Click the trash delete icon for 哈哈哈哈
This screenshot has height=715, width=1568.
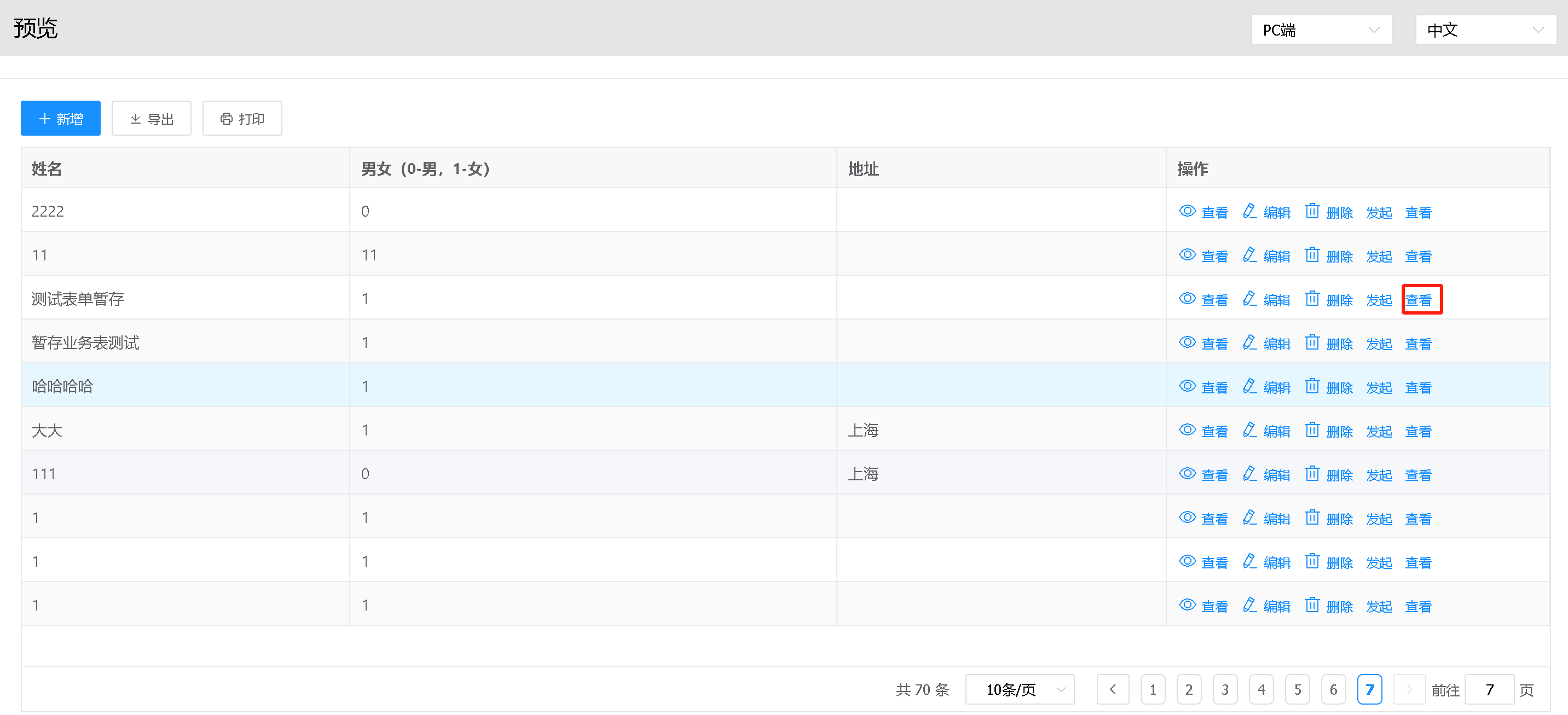click(1312, 386)
